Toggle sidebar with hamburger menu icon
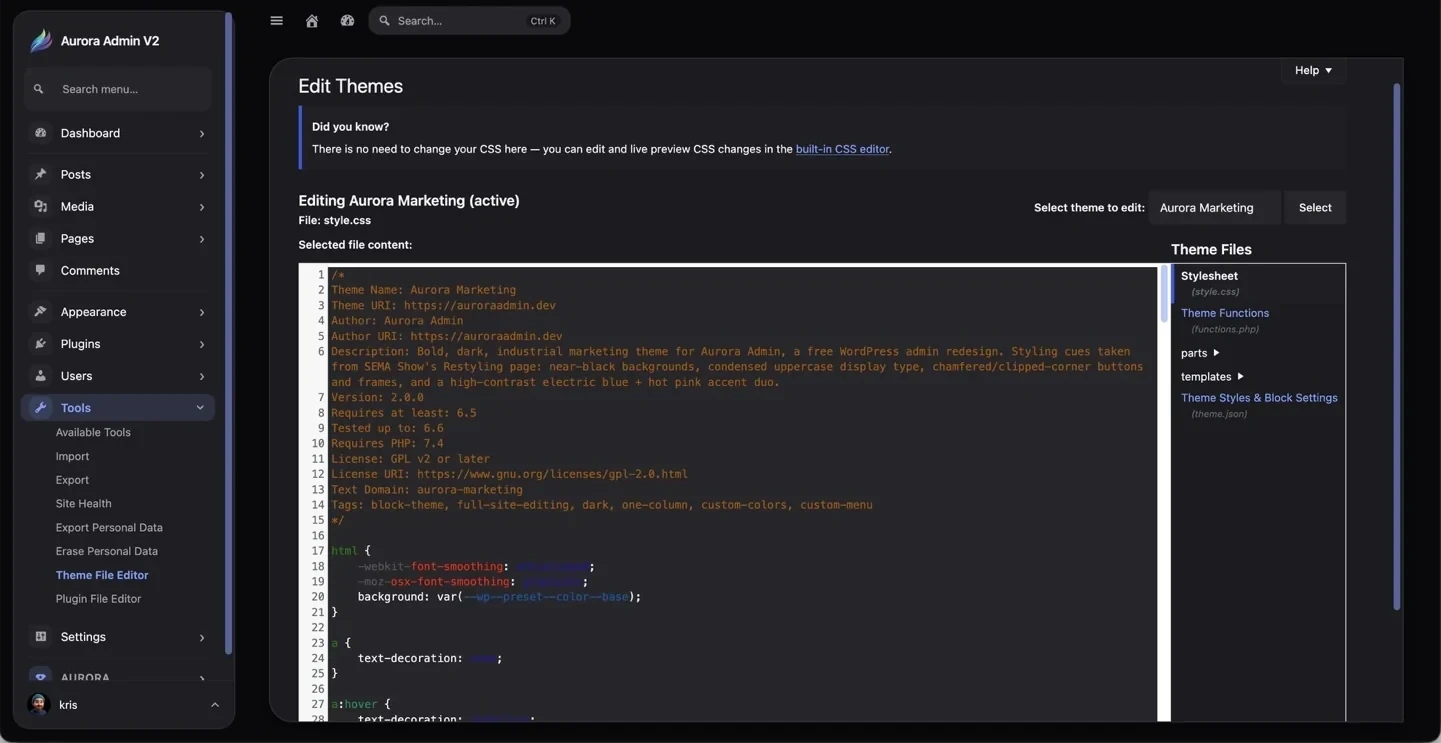The width and height of the screenshot is (1441, 743). click(x=277, y=21)
